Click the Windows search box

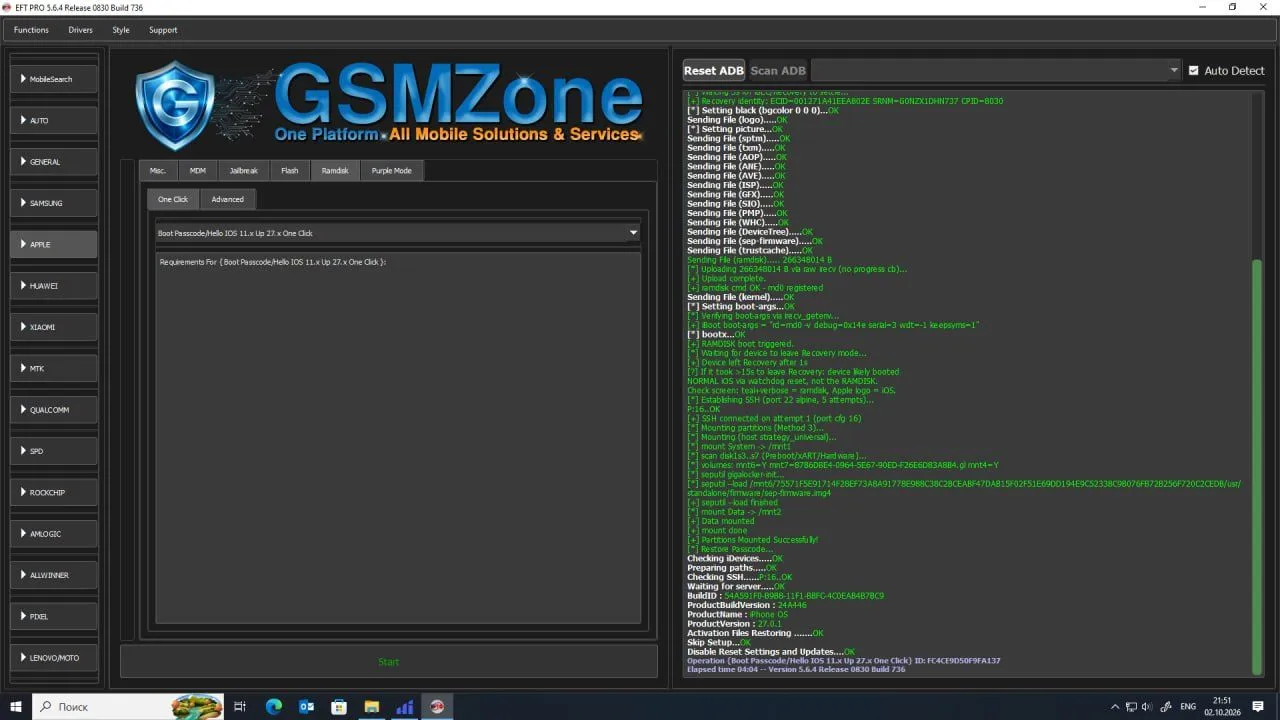click(127, 706)
